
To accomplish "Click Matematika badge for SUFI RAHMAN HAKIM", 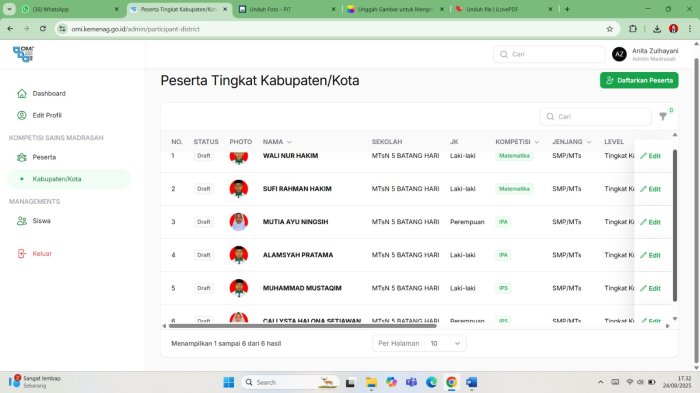I will (514, 189).
